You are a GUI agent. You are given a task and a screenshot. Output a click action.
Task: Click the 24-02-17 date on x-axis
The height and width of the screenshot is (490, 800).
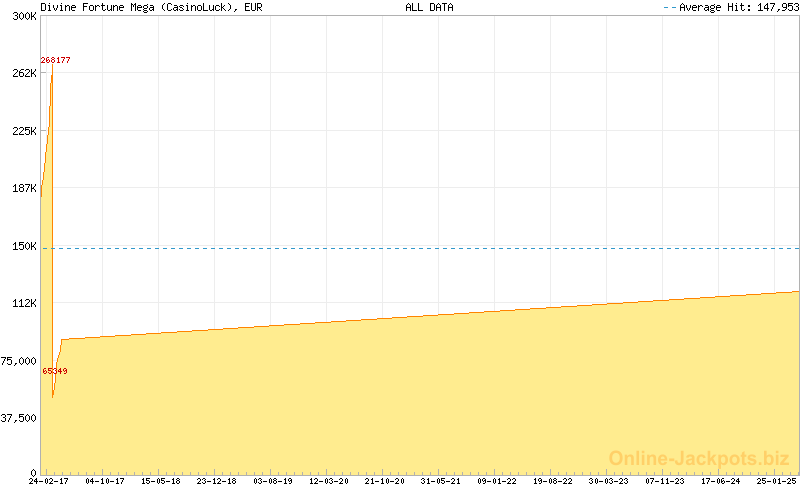(x=48, y=481)
